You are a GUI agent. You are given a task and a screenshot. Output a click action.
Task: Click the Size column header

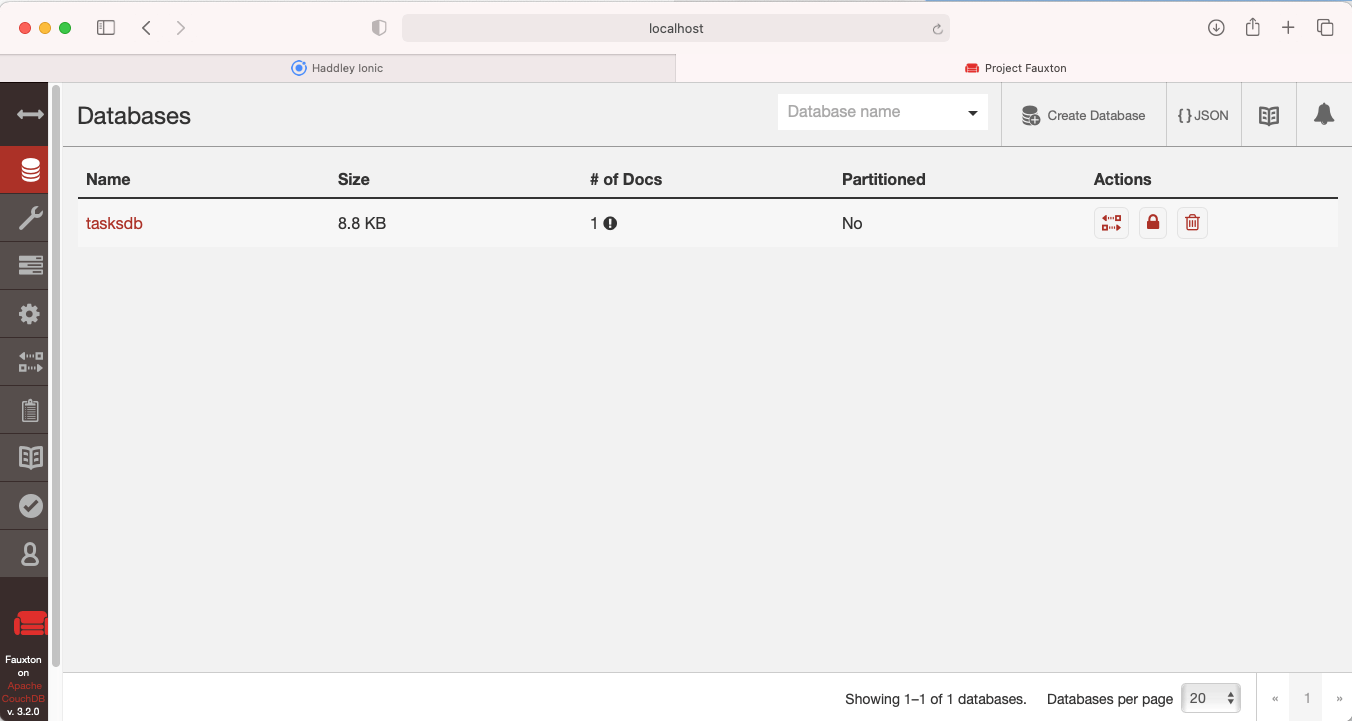click(x=354, y=179)
